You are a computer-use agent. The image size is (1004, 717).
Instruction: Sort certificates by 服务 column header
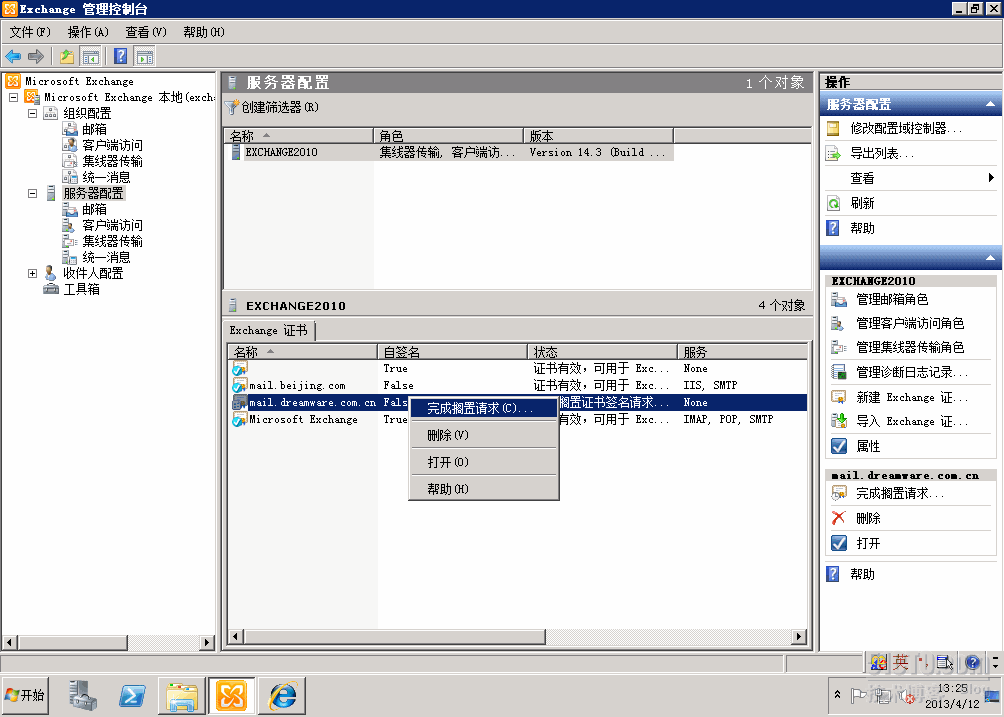743,351
